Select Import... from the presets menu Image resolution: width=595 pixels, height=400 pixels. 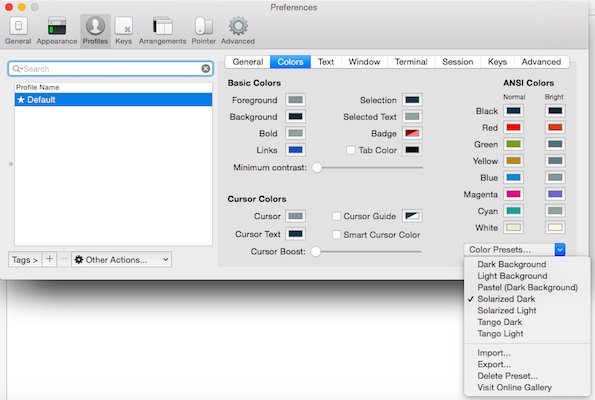494,353
